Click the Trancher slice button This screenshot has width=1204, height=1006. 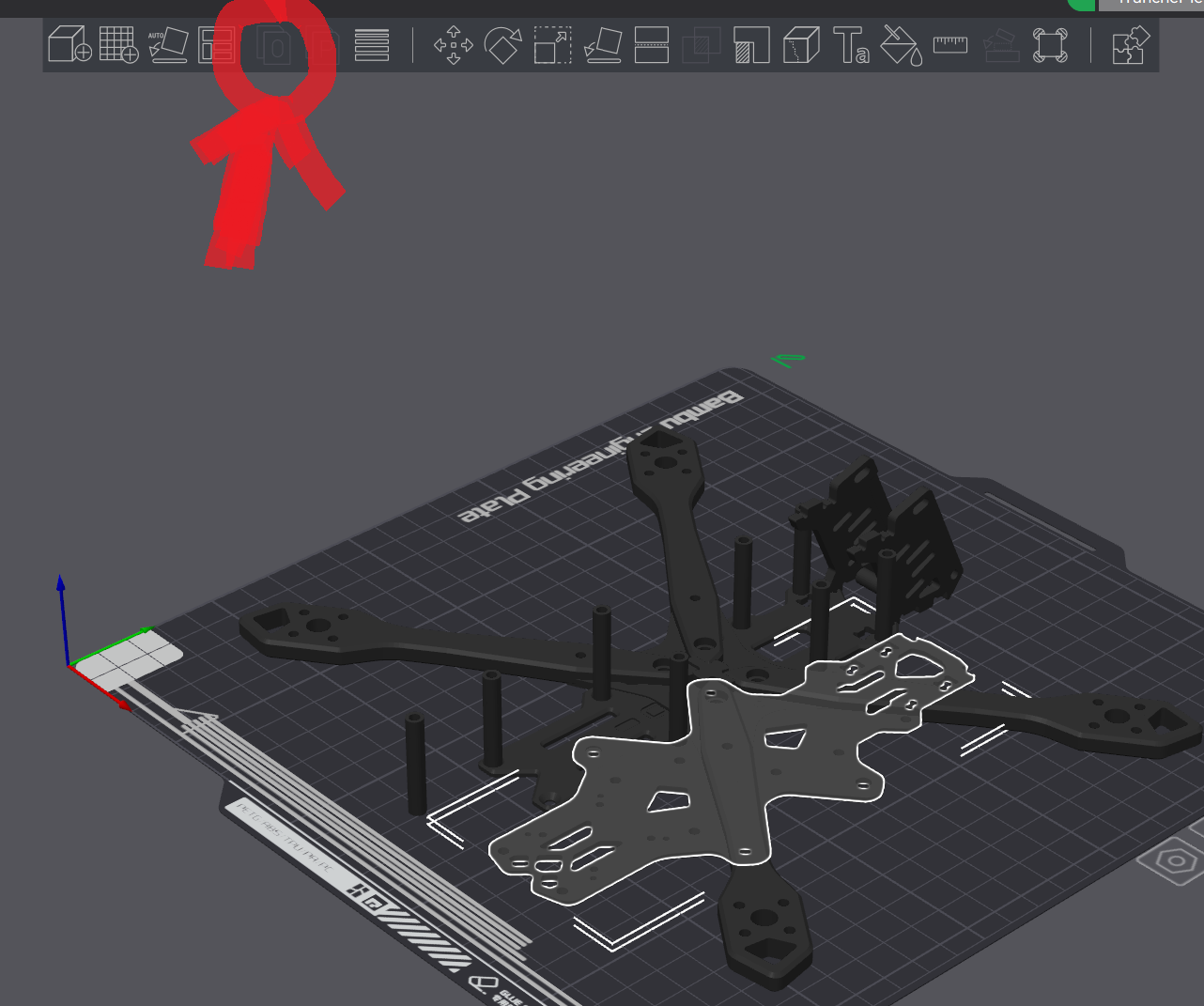(x=1155, y=4)
